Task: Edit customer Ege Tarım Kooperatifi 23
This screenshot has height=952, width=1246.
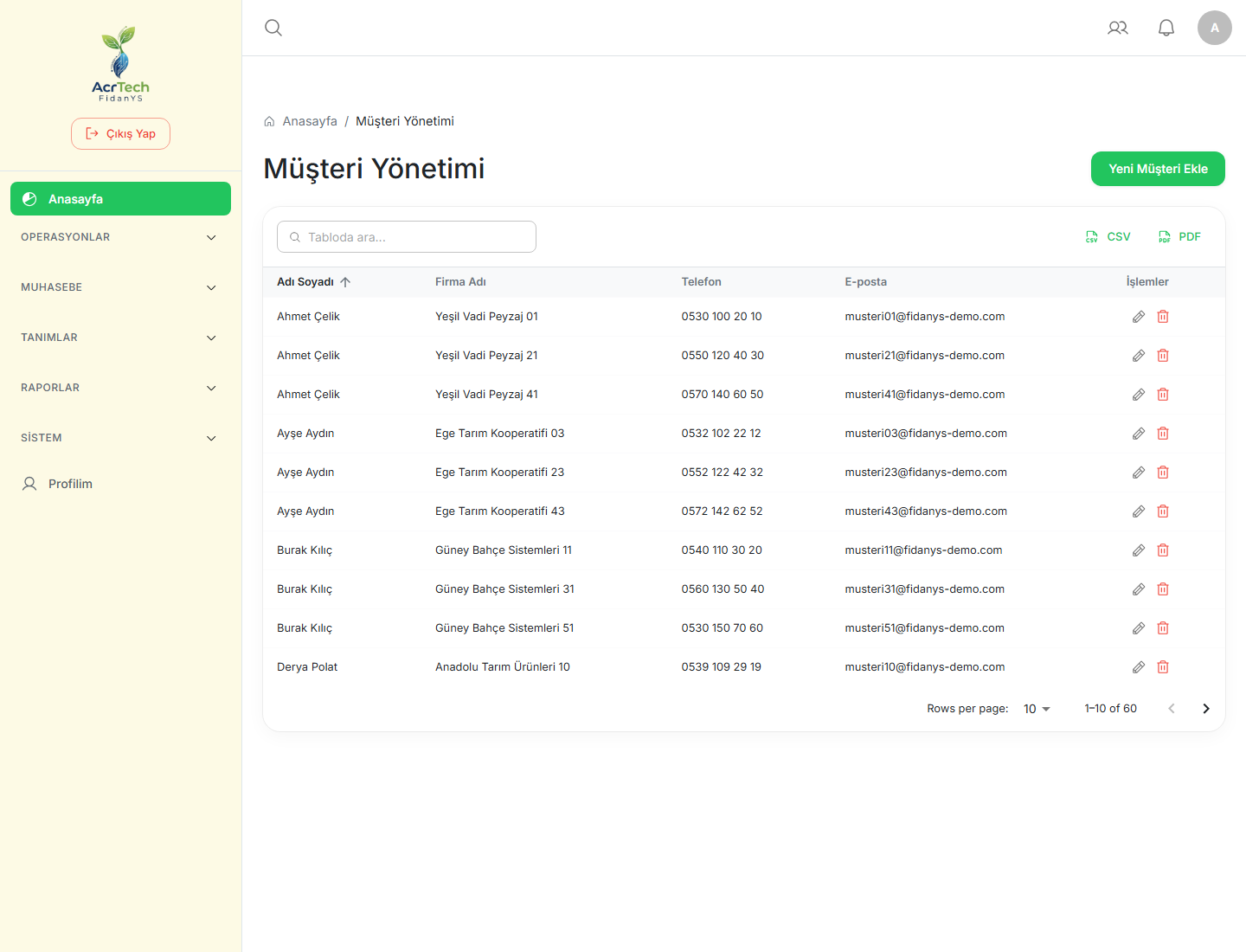Action: tap(1139, 473)
